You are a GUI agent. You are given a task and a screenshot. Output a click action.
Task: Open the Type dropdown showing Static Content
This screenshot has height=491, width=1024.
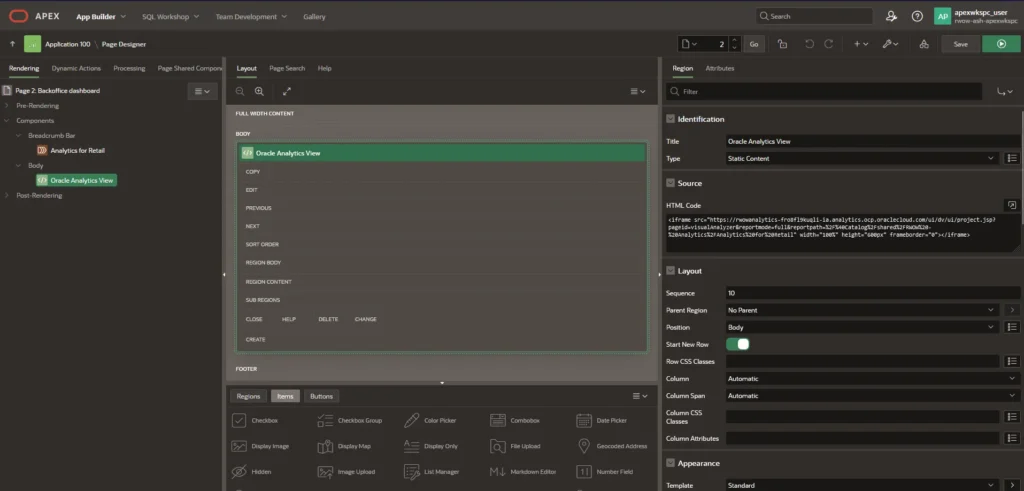(861, 158)
